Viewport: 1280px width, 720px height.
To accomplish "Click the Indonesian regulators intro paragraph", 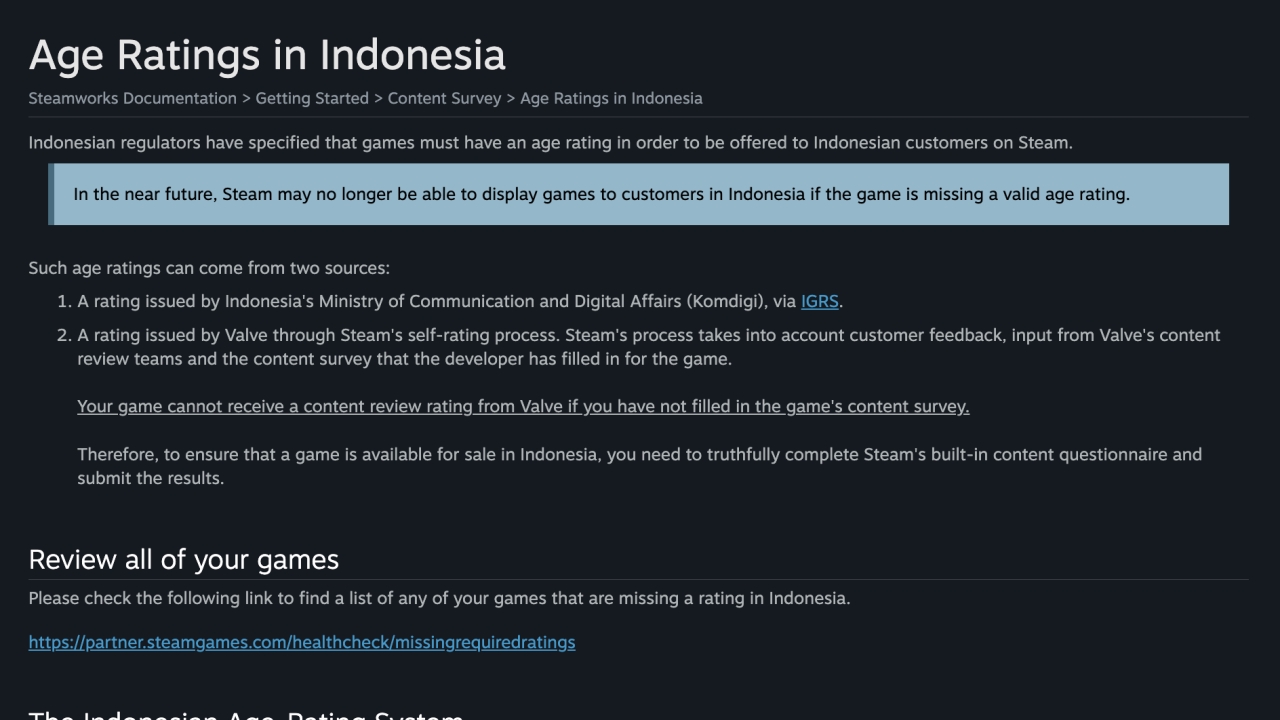I will (550, 142).
